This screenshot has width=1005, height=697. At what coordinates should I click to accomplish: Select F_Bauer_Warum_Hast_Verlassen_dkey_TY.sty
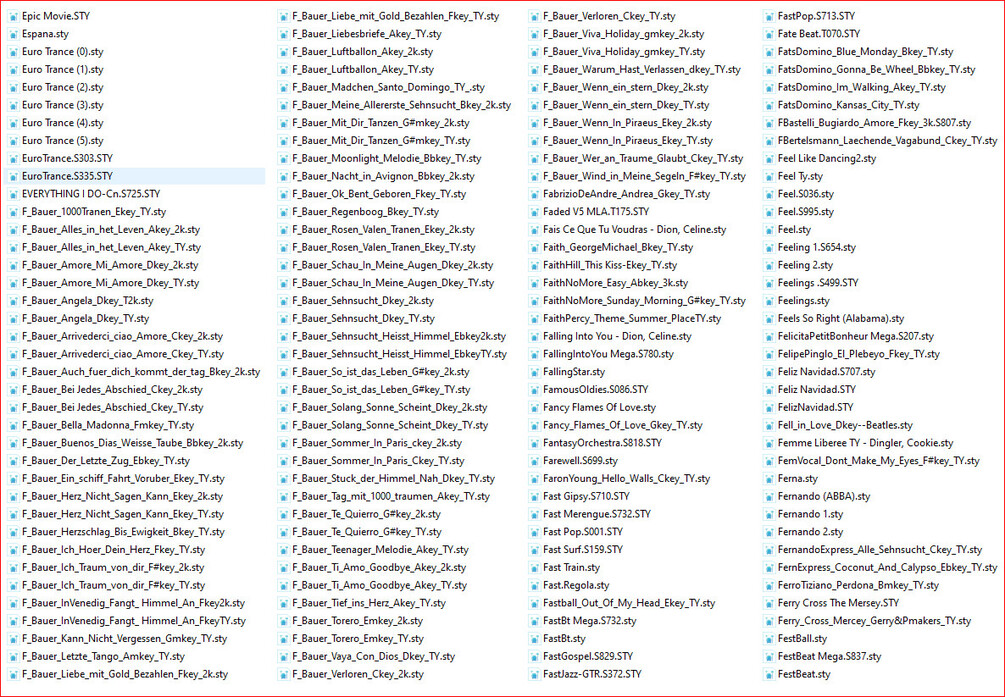click(642, 69)
